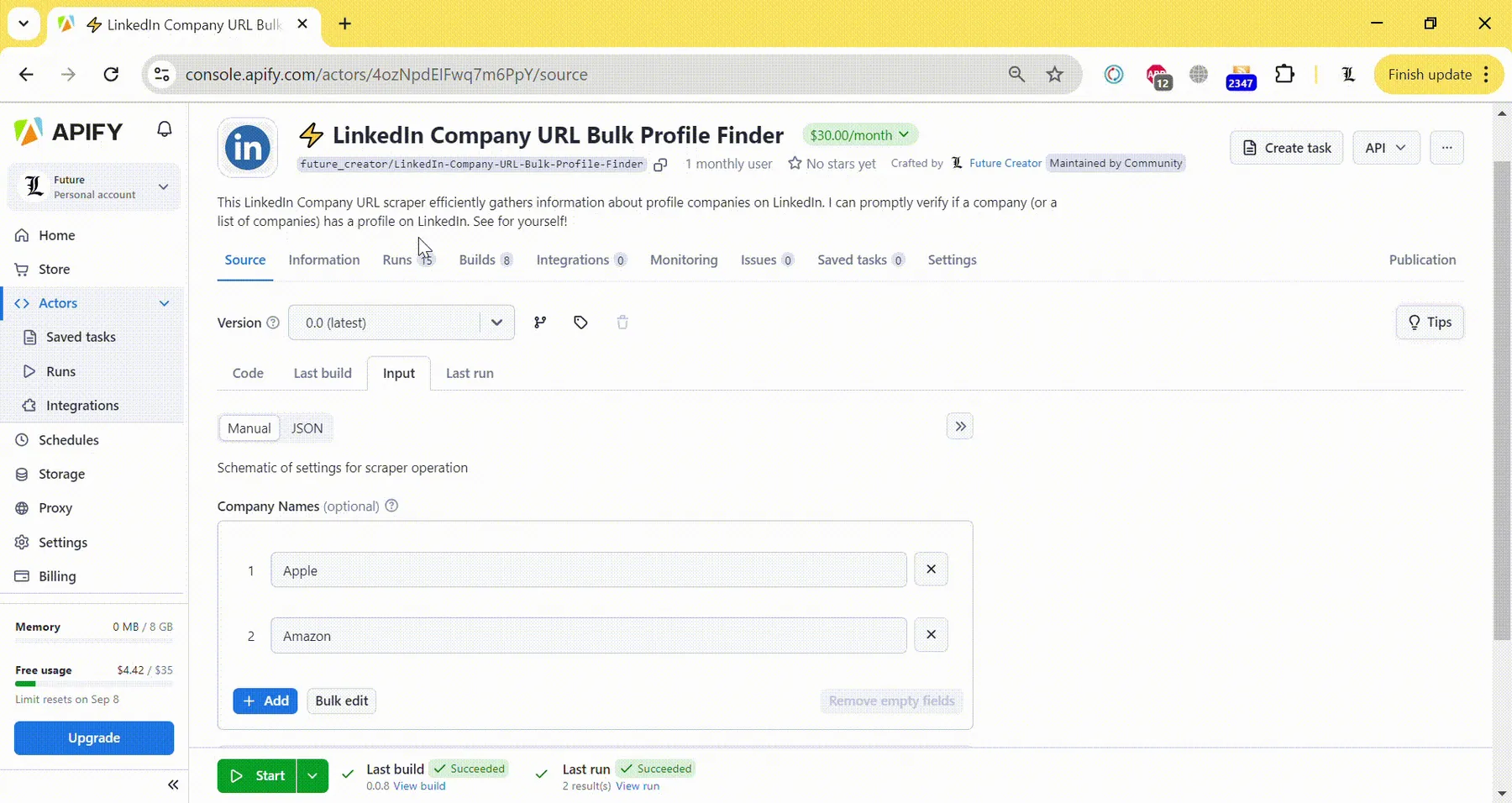Open the browser extensions puzzle icon
1512x803 pixels.
(x=1284, y=75)
